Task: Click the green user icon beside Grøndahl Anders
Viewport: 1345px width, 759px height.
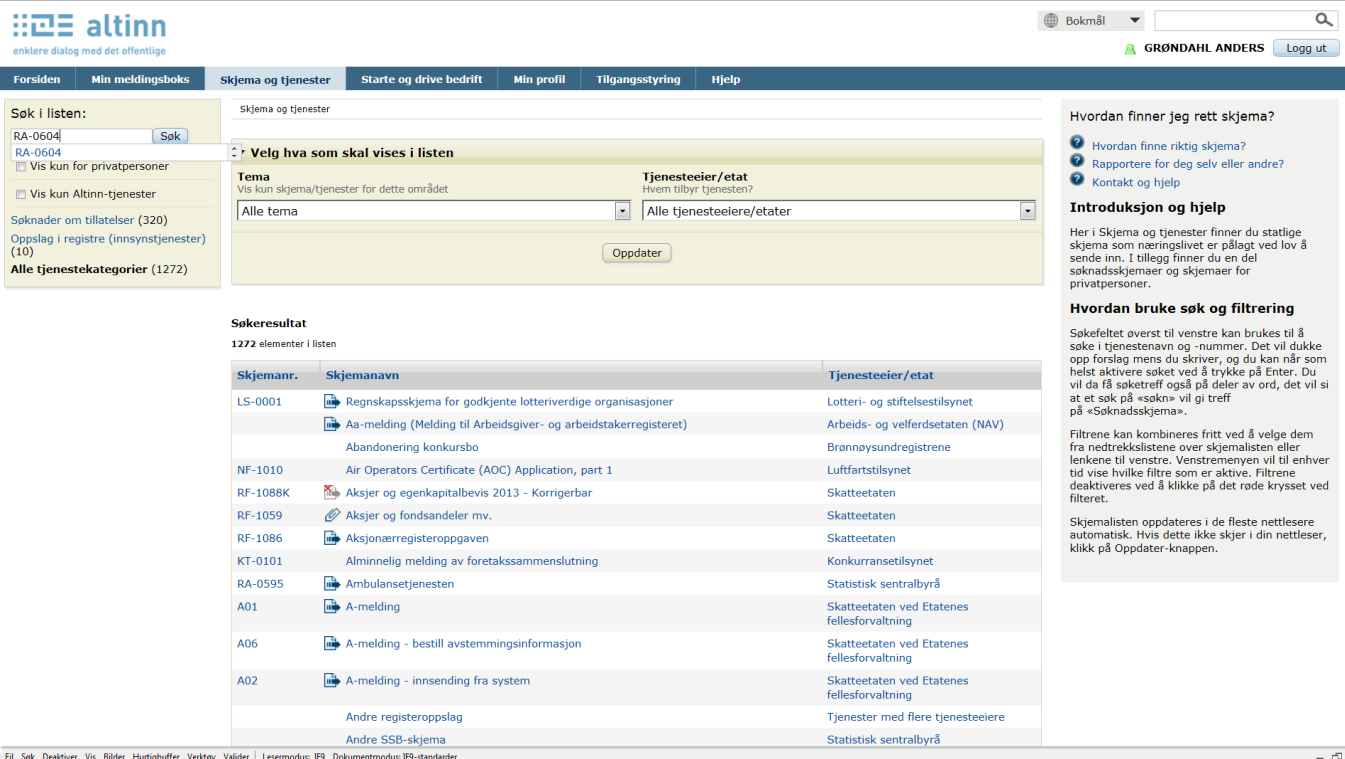Action: [1130, 48]
